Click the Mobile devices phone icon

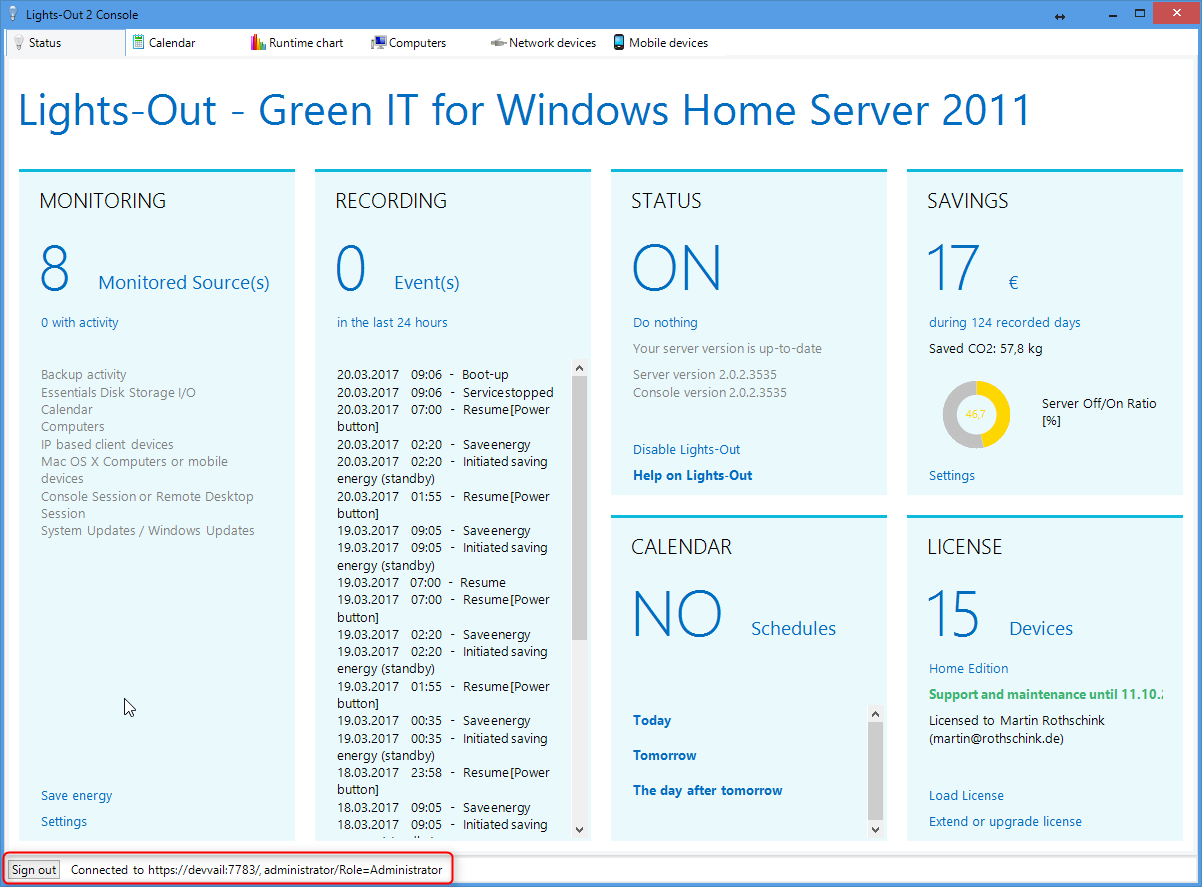619,43
